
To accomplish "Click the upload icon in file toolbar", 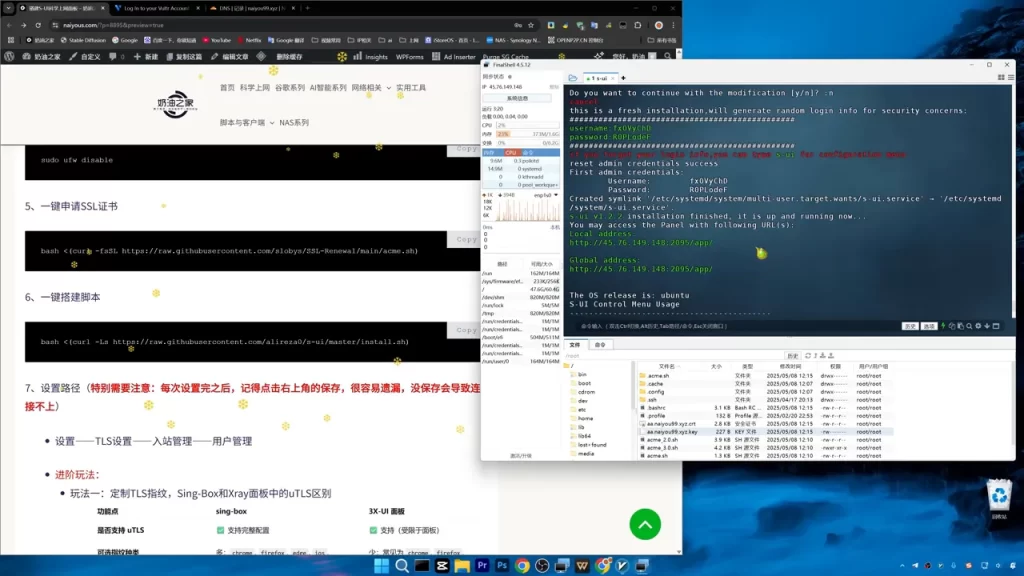I will click(x=831, y=356).
